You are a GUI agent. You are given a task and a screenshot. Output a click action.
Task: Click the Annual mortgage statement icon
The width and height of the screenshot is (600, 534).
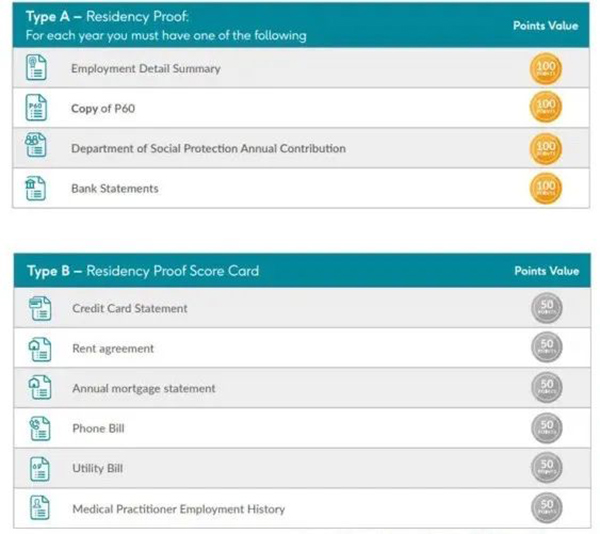coord(40,387)
